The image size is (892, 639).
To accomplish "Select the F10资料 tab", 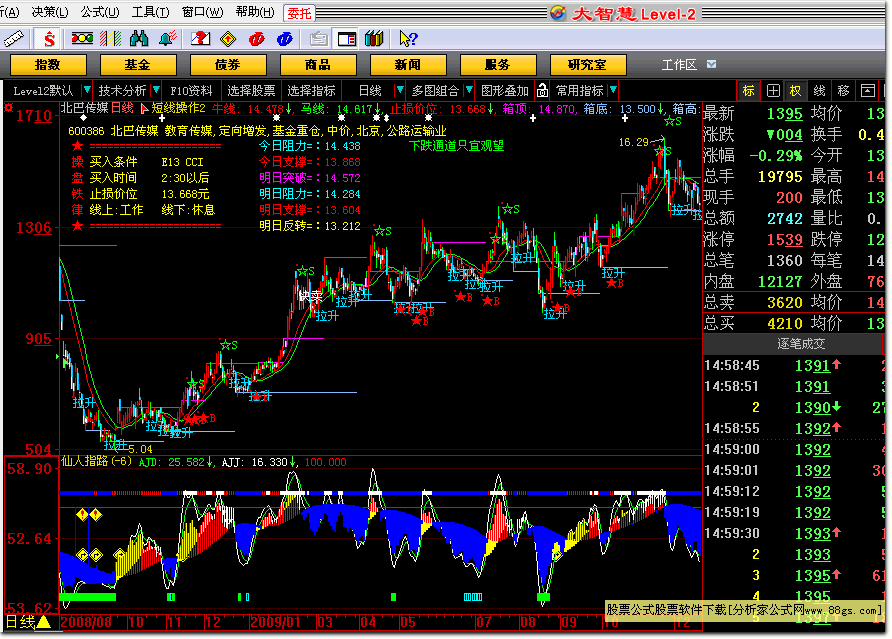I will pos(192,90).
